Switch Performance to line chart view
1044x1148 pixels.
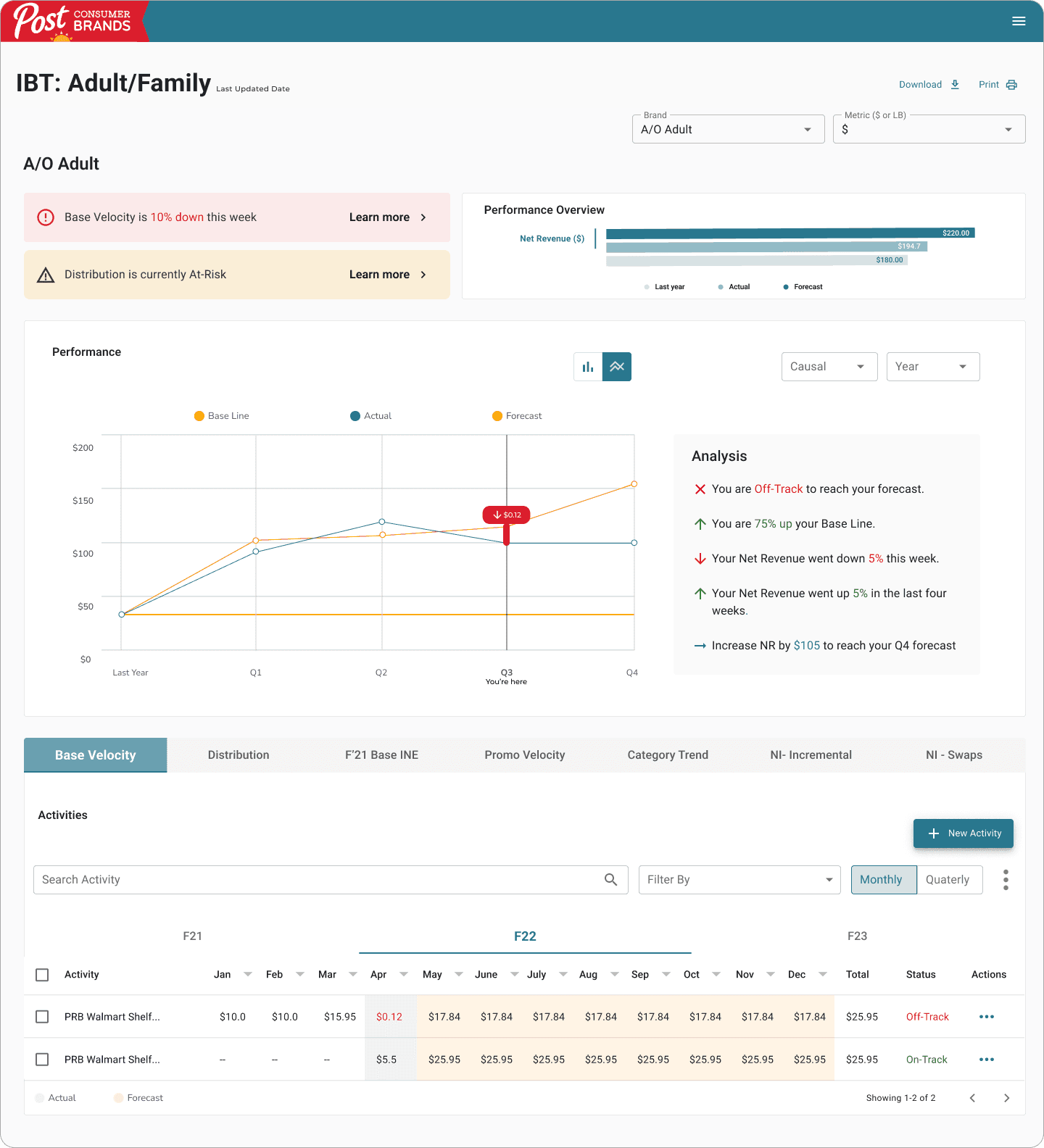pos(617,367)
